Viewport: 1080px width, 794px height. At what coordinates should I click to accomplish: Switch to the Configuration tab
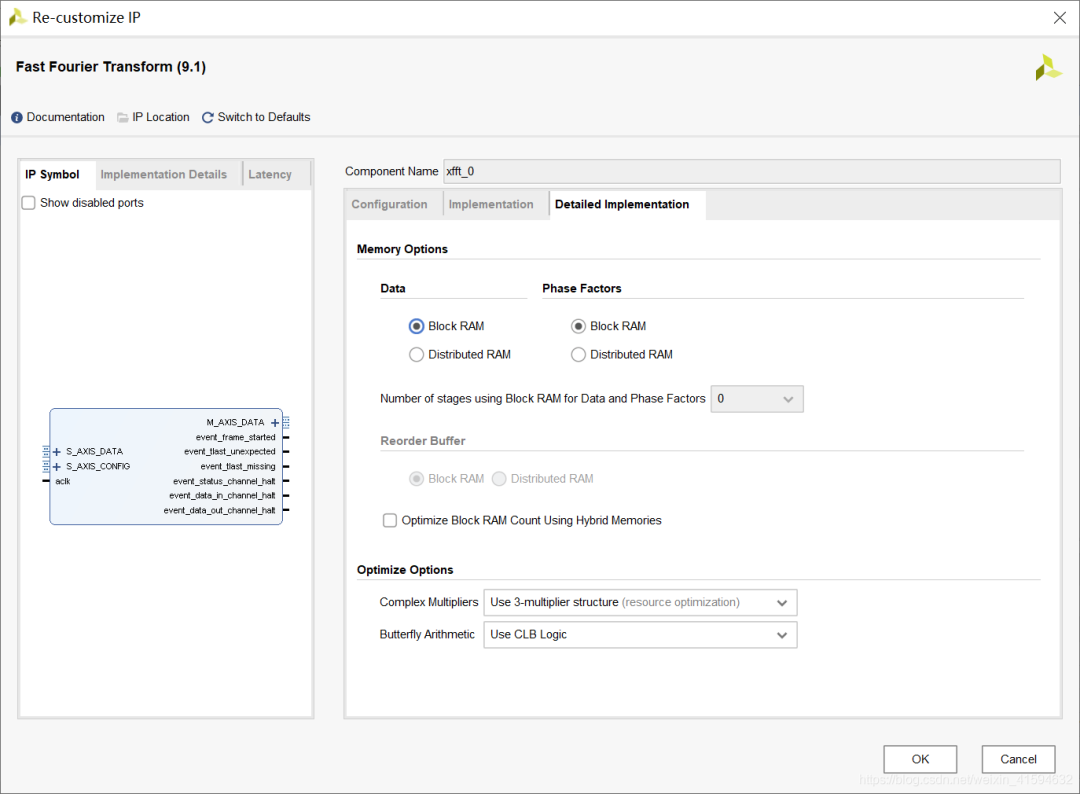point(389,205)
